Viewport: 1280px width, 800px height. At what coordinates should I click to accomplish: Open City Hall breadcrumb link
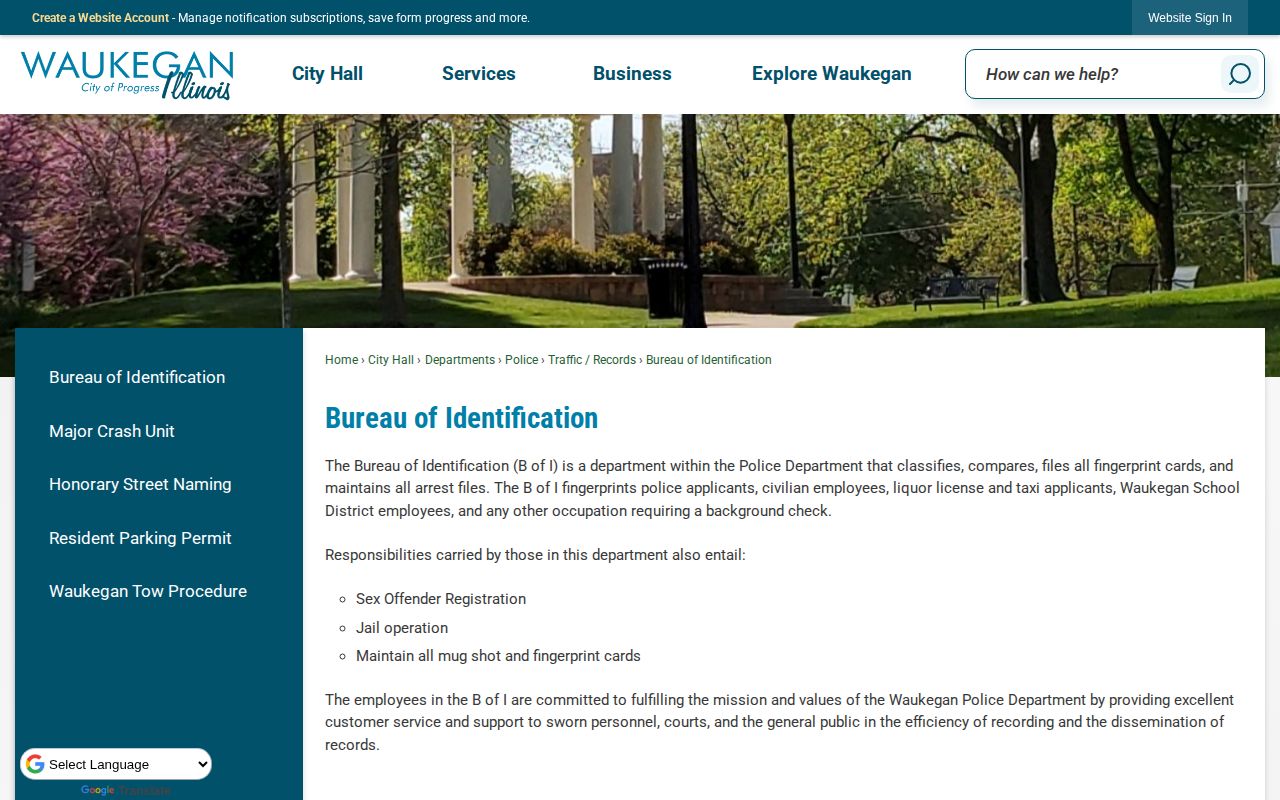[x=391, y=360]
